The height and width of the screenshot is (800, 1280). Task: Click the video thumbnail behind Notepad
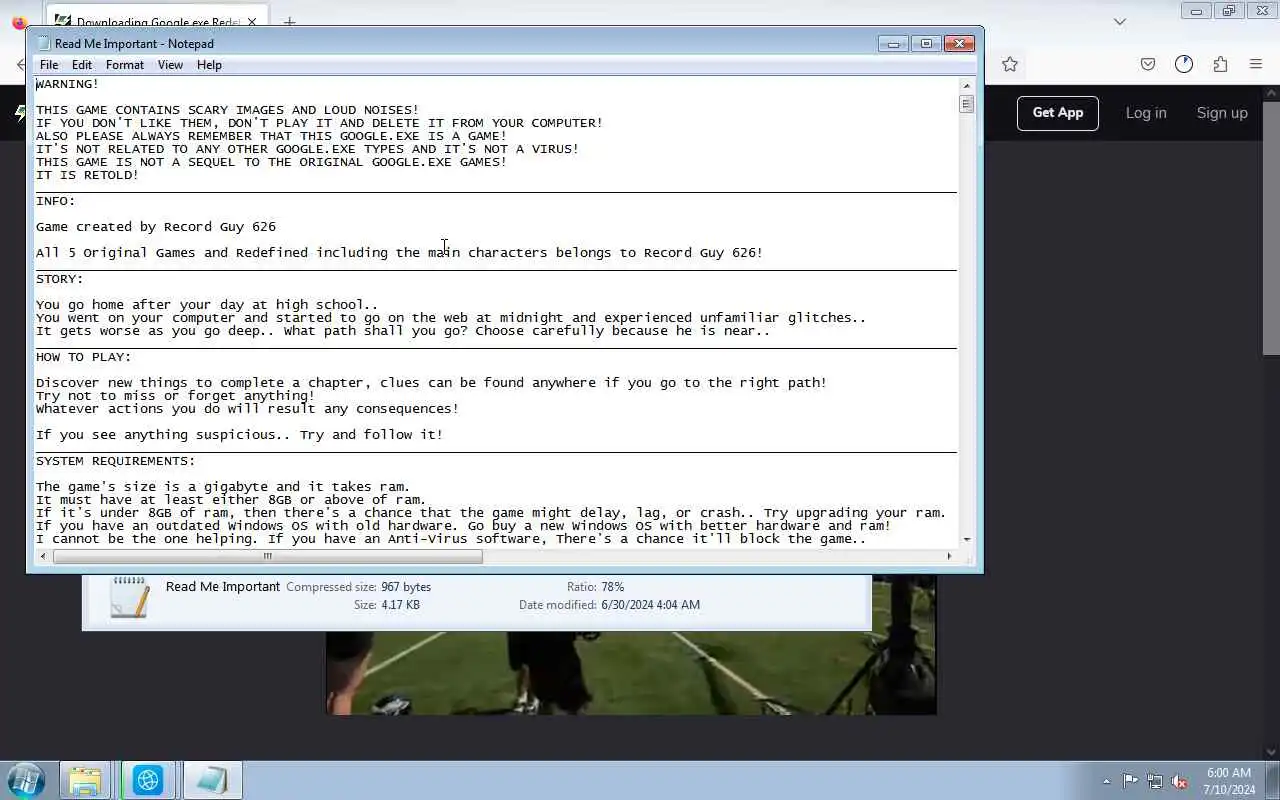[x=631, y=672]
